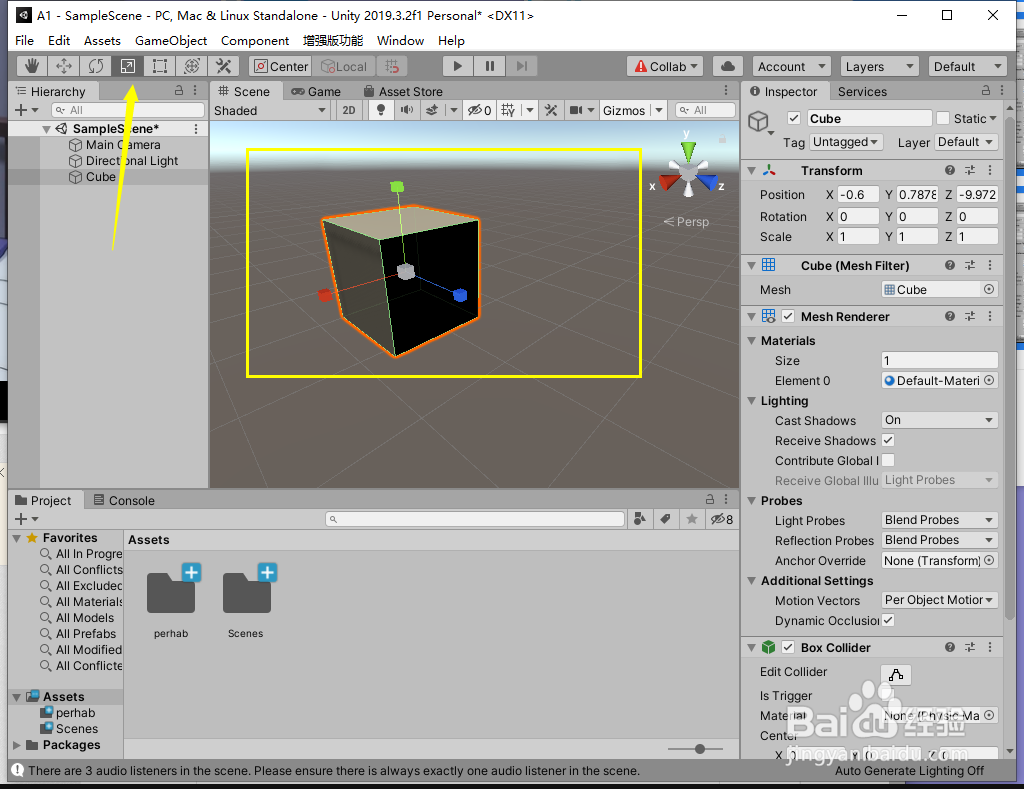This screenshot has width=1024, height=789.
Task: Switch to the Game tab
Action: 317,91
